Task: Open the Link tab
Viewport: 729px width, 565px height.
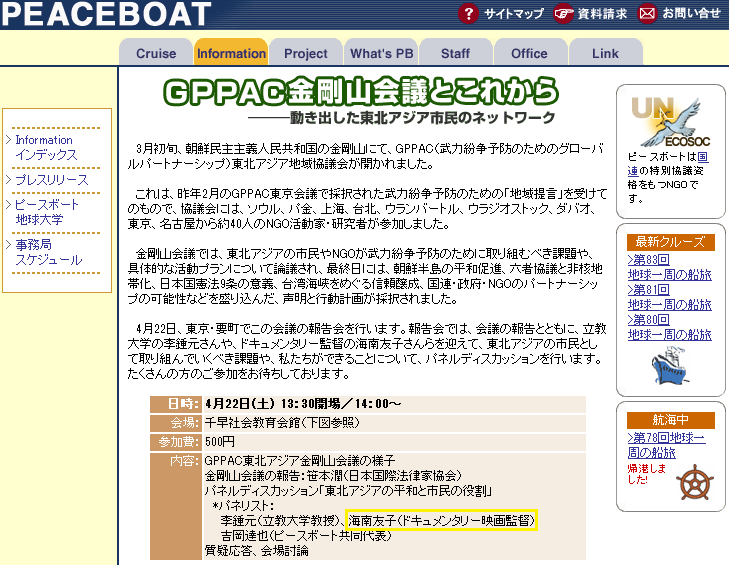Action: coord(605,52)
